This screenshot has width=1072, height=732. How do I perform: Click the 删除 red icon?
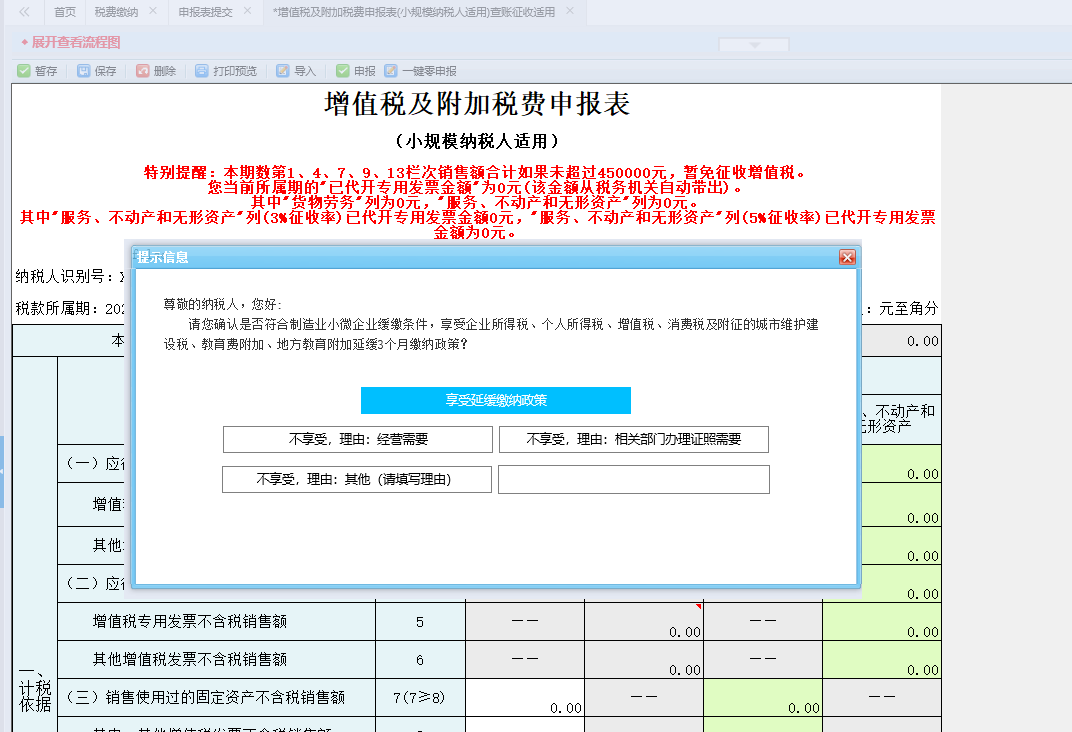(142, 70)
